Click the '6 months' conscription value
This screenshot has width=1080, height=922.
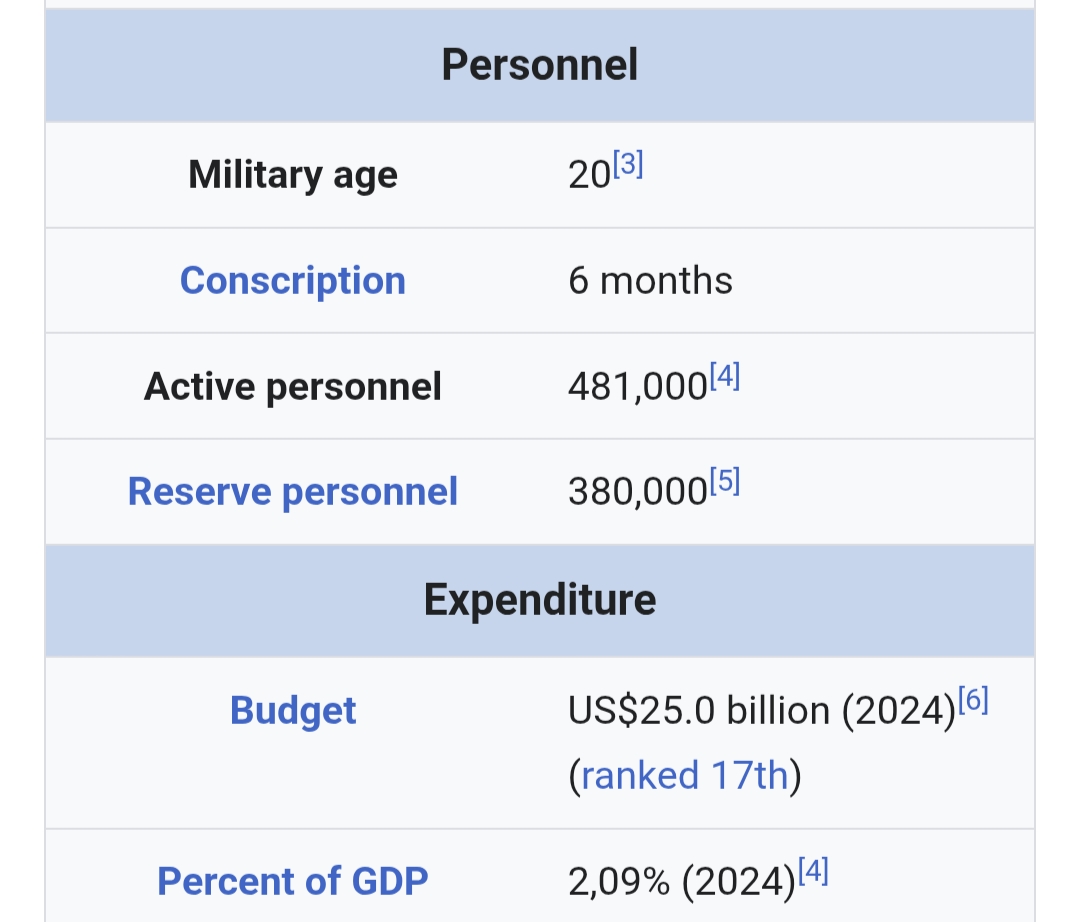[650, 281]
